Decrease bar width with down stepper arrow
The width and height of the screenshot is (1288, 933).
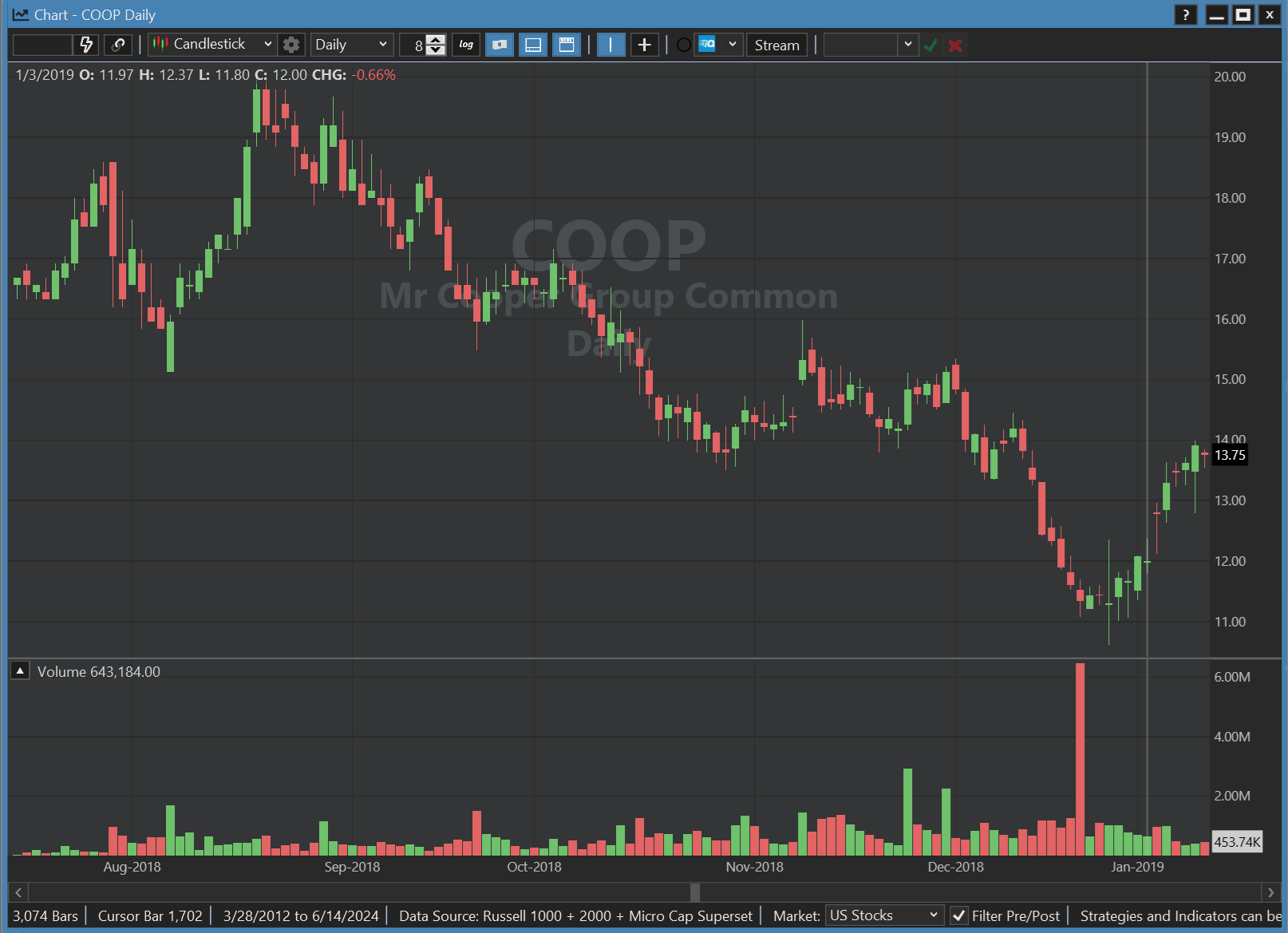point(436,50)
